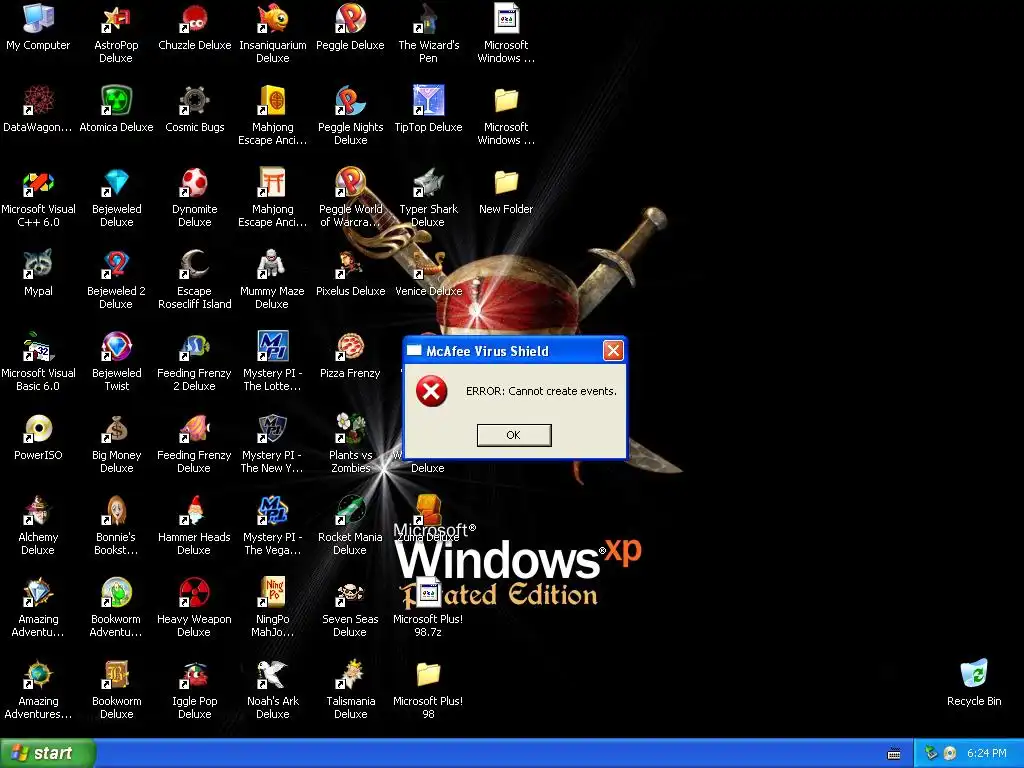This screenshot has width=1024, height=768.
Task: Click the Mystery PI - The Lottery shortcut
Action: [272, 347]
